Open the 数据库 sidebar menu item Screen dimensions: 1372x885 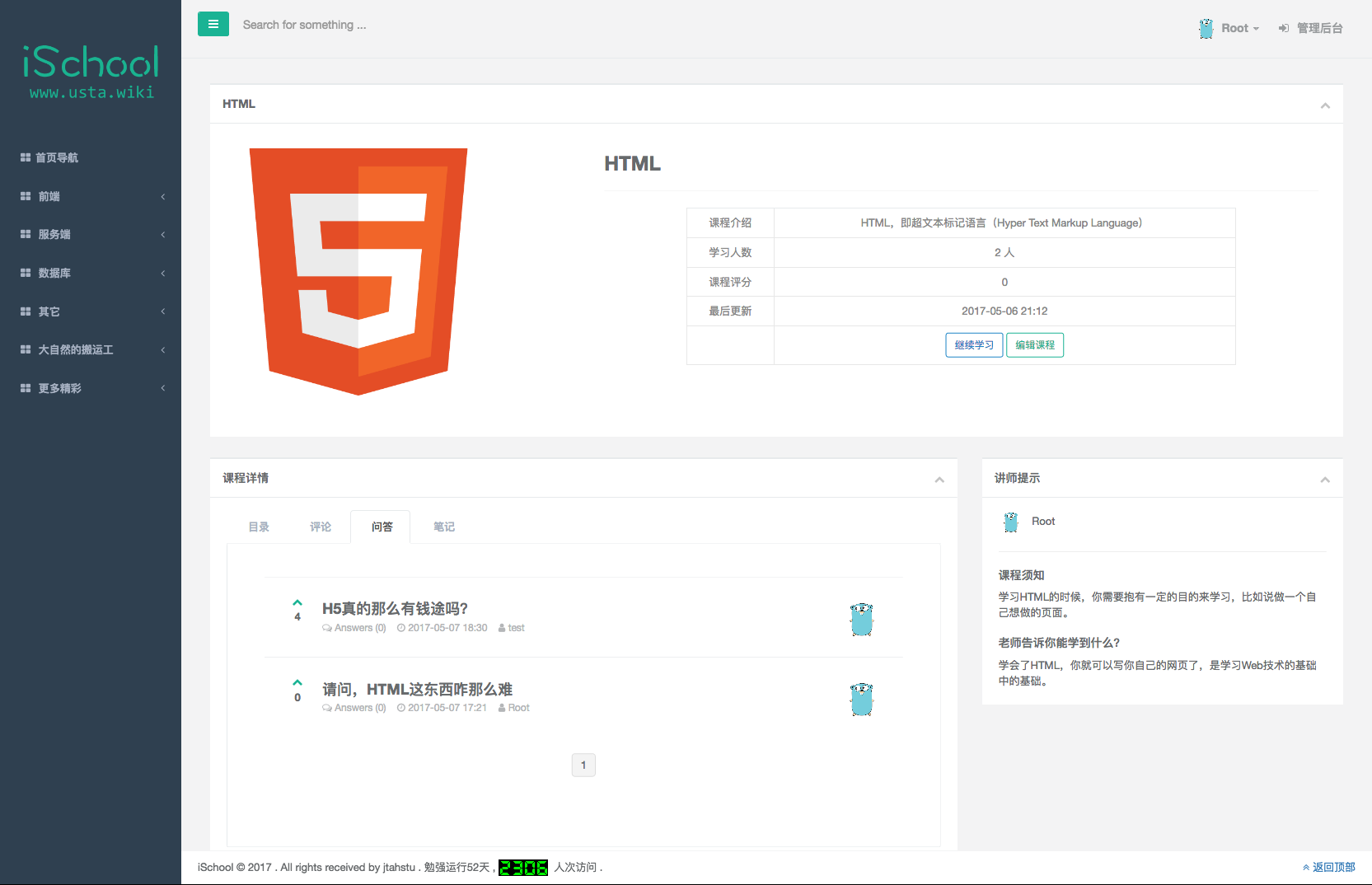[x=91, y=273]
